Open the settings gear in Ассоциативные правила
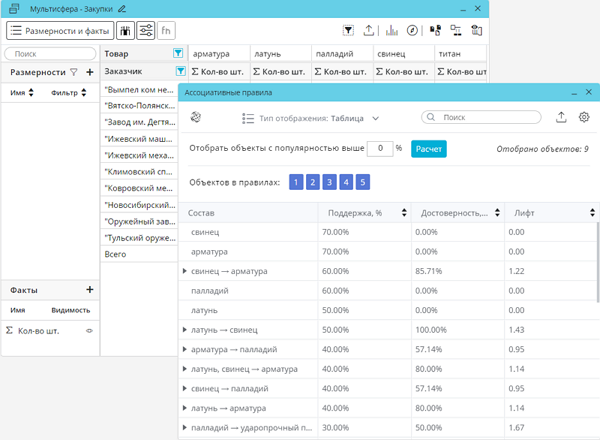 pyautogui.click(x=584, y=118)
